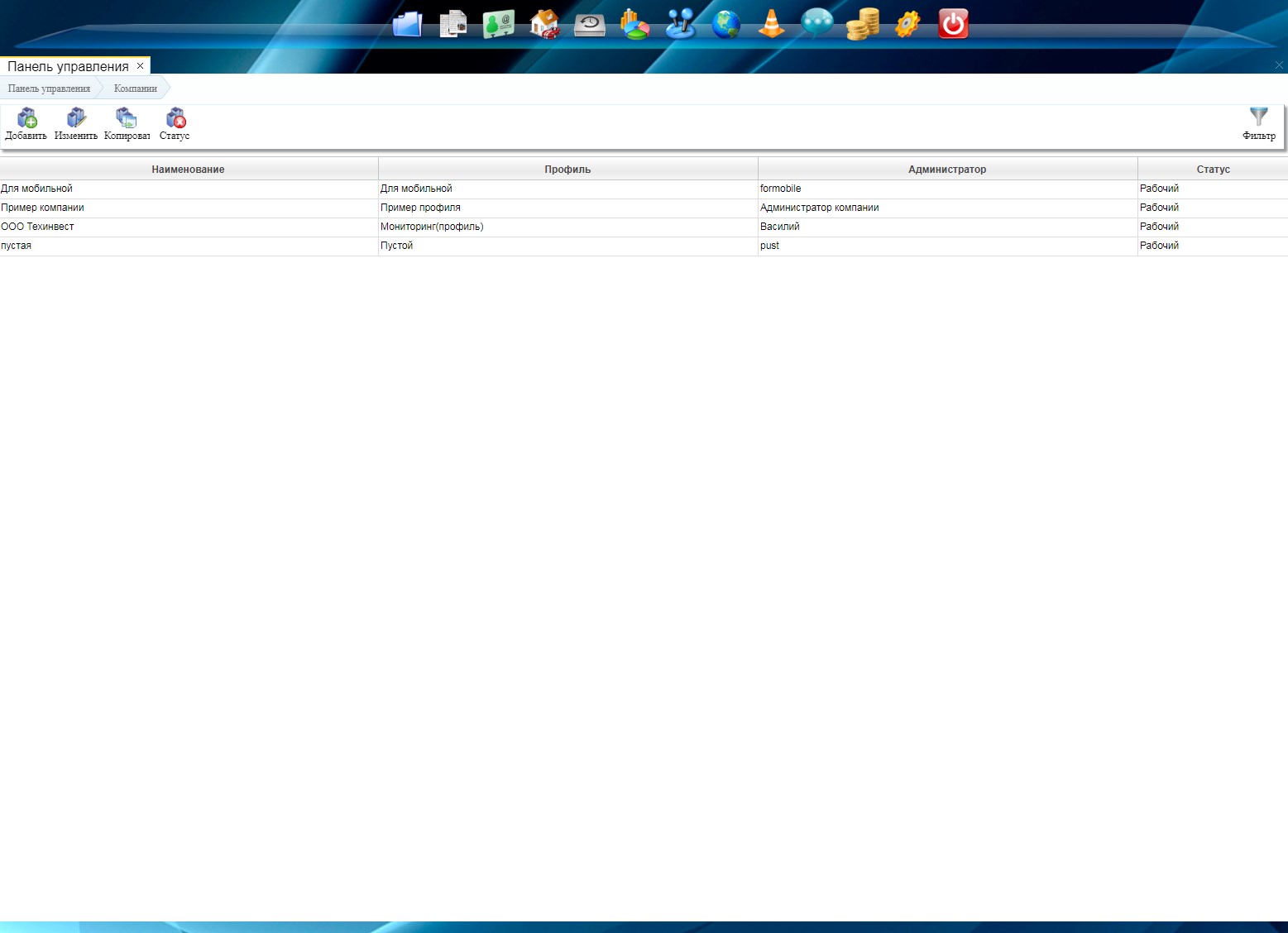Open the chat speech bubble icon
The width and height of the screenshot is (1288, 933).
(x=817, y=23)
